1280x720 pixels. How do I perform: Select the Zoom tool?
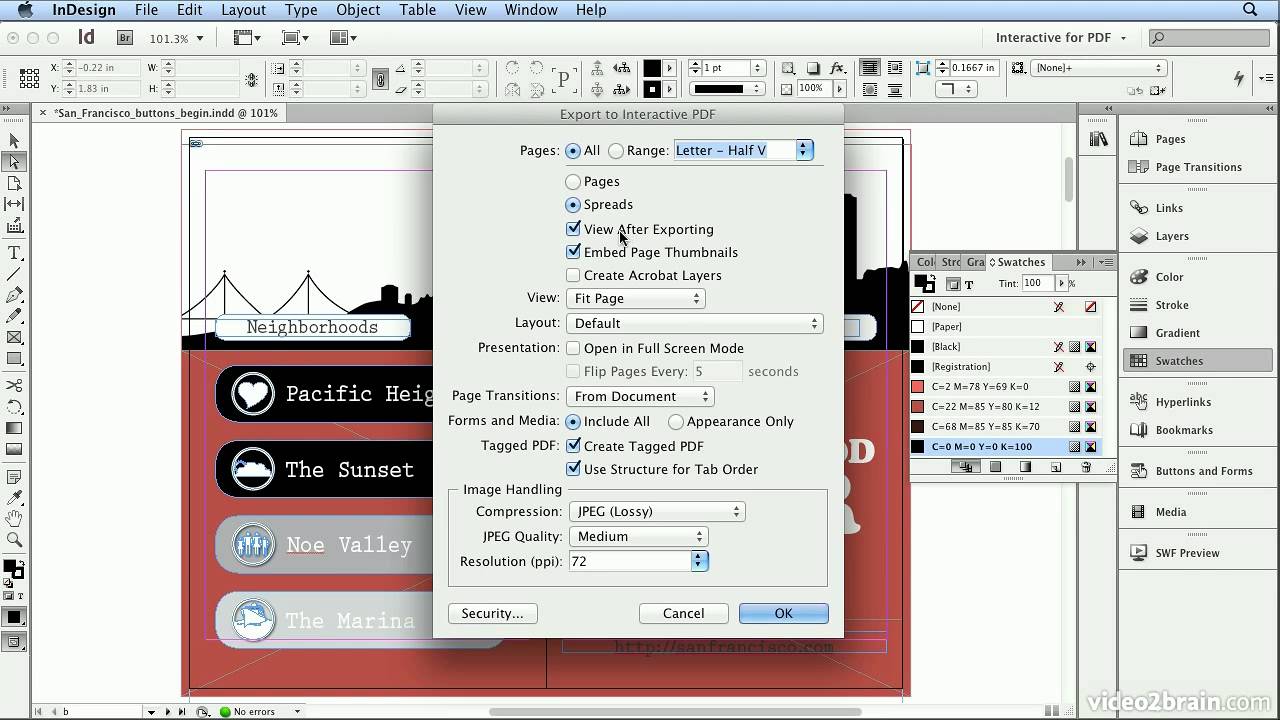(x=14, y=540)
